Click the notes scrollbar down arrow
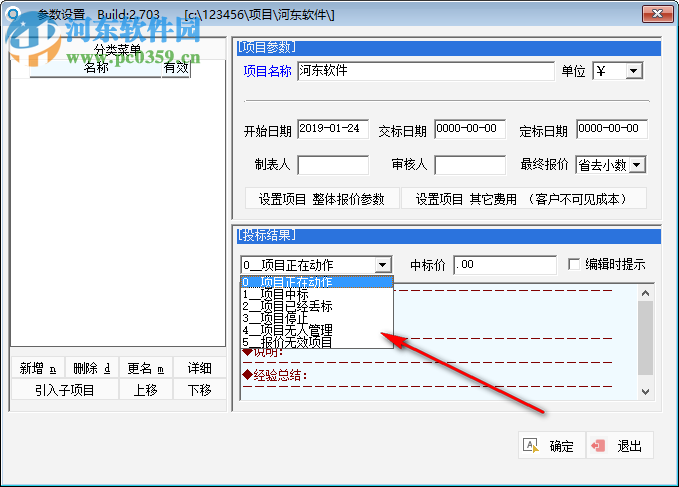 coord(645,392)
